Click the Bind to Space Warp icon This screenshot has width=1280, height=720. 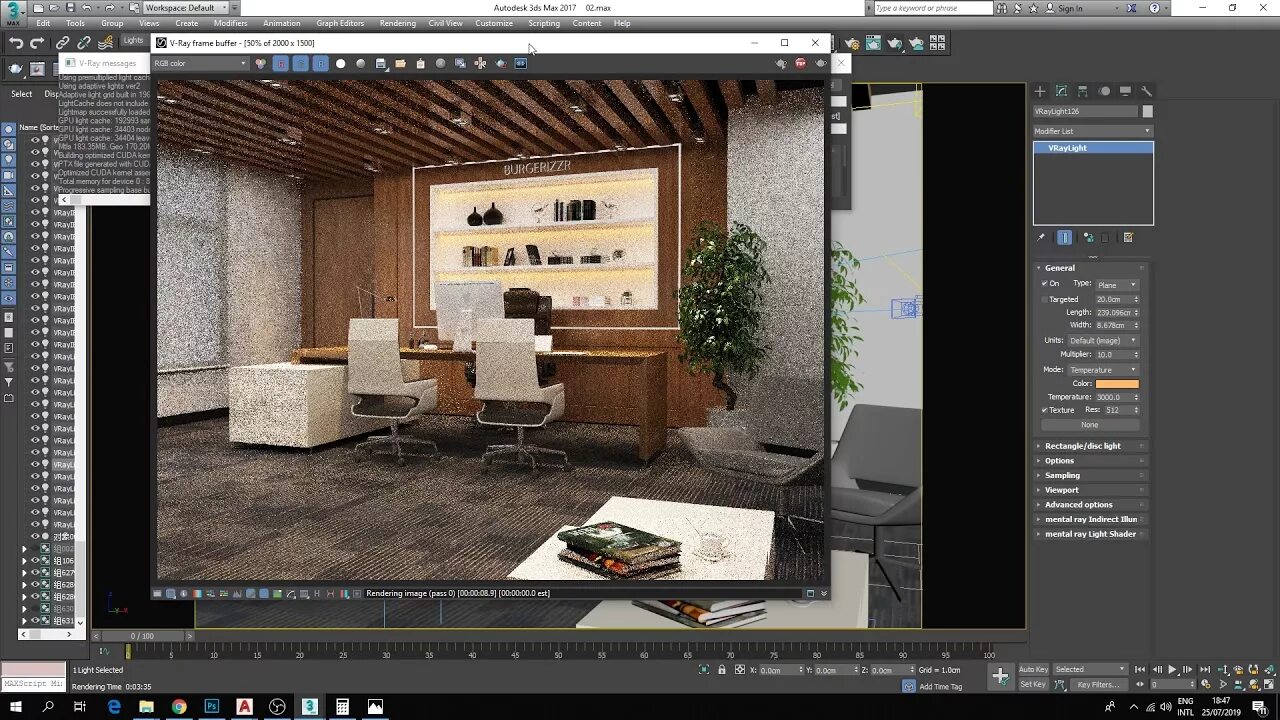tap(107, 43)
